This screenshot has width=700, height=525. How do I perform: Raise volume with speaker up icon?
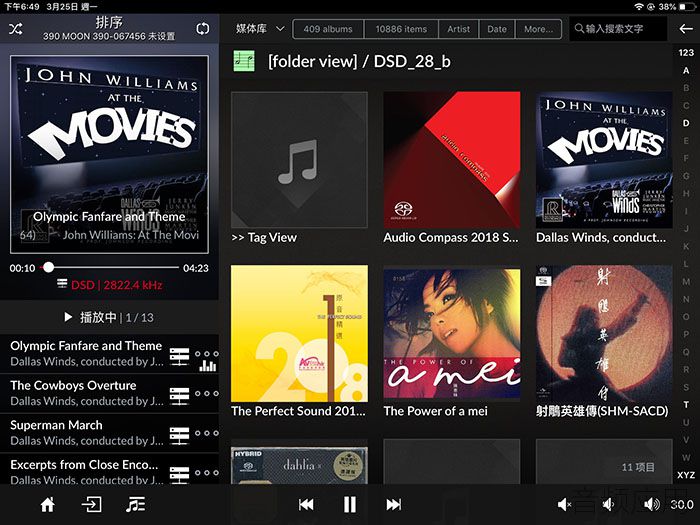pyautogui.click(x=651, y=504)
